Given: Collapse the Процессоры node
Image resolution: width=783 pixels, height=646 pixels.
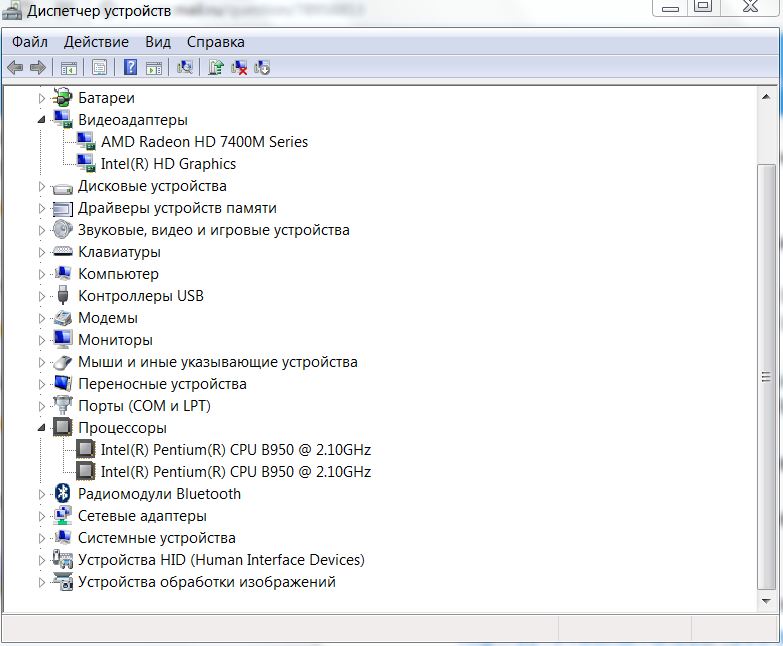Looking at the screenshot, I should (x=42, y=428).
